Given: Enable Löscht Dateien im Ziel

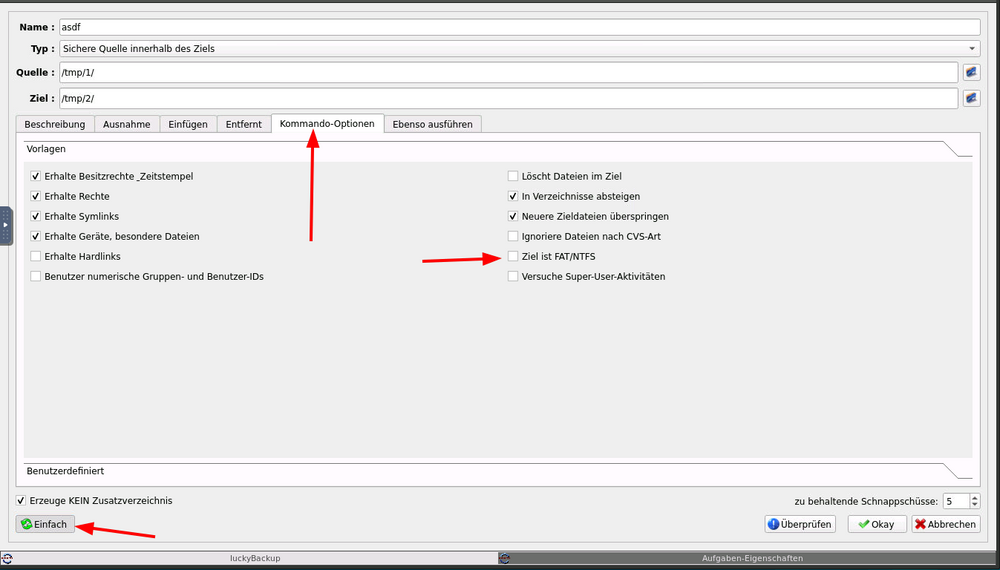Looking at the screenshot, I should pyautogui.click(x=513, y=176).
